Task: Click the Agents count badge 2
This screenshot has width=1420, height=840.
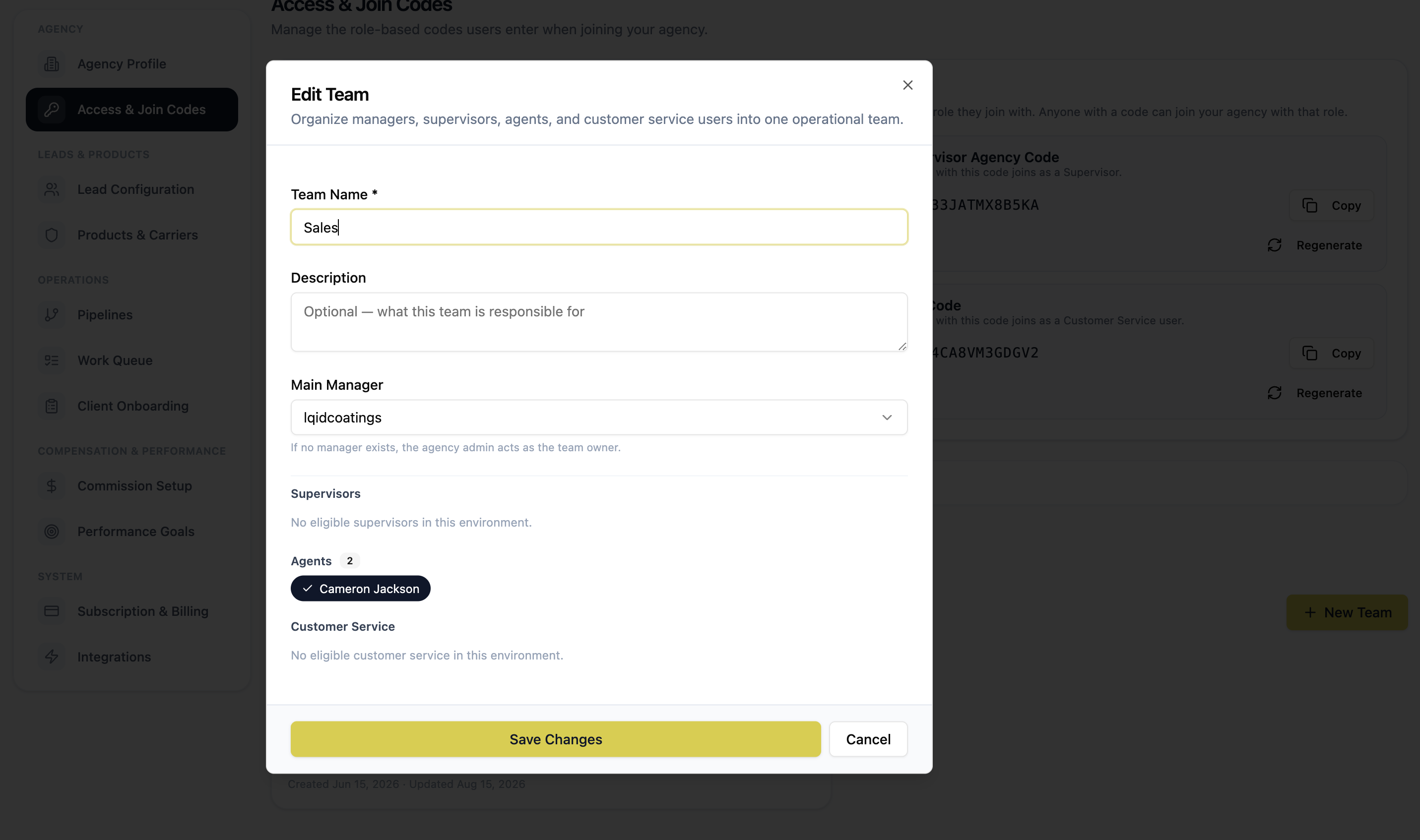Action: coord(350,560)
